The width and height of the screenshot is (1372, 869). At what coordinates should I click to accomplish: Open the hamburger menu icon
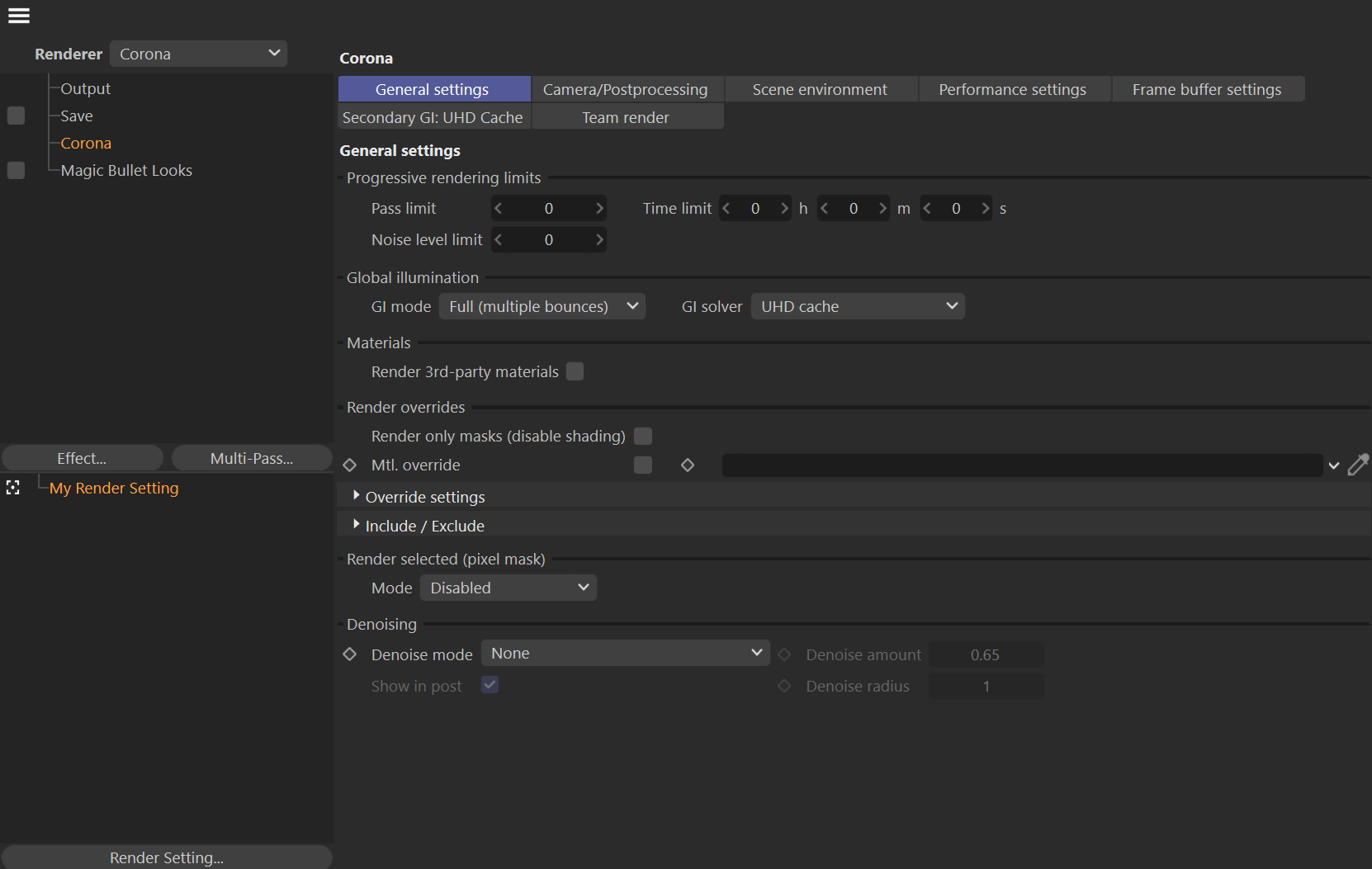[19, 16]
